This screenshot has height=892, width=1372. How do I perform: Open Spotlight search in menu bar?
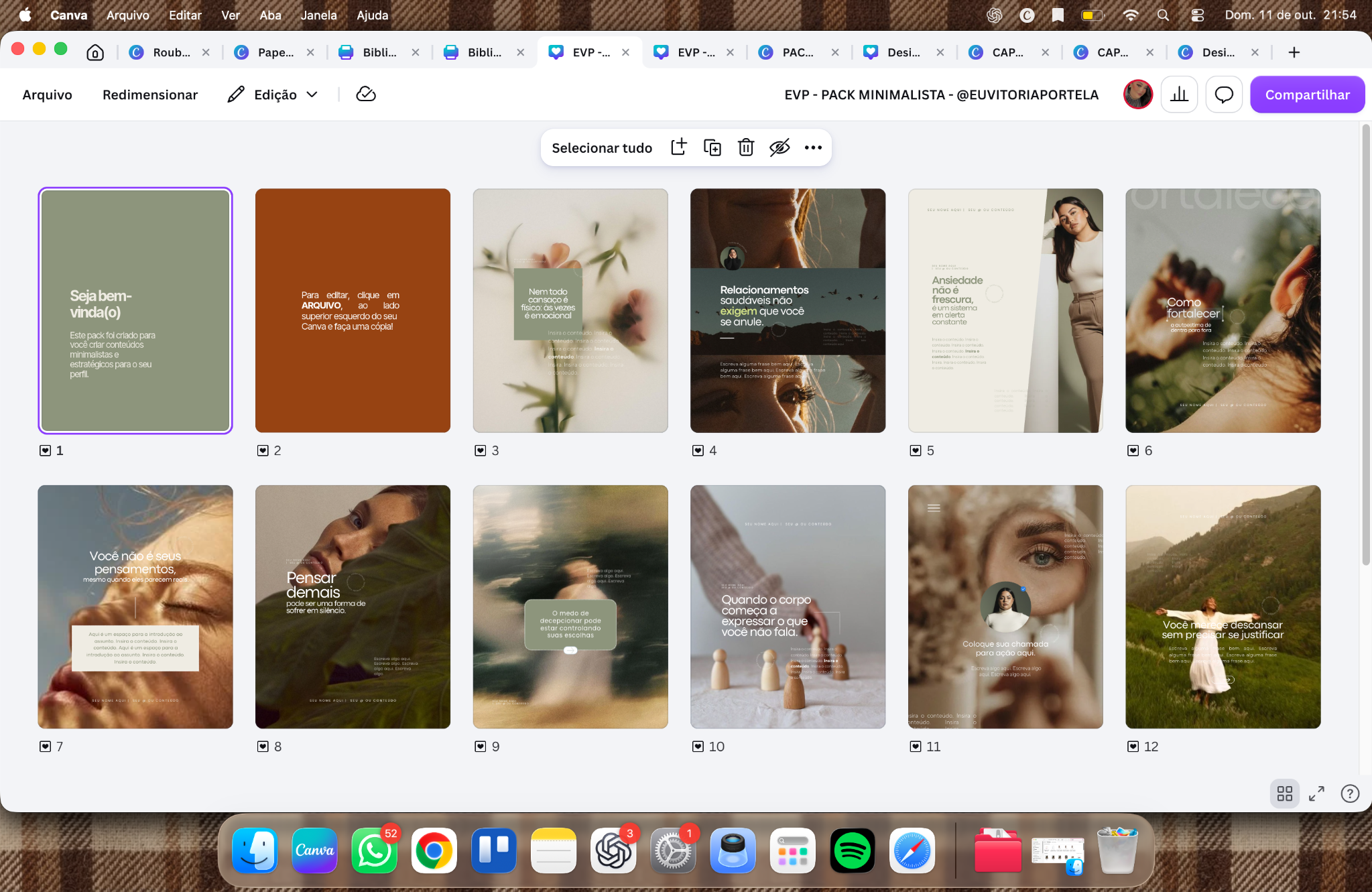[x=1164, y=15]
